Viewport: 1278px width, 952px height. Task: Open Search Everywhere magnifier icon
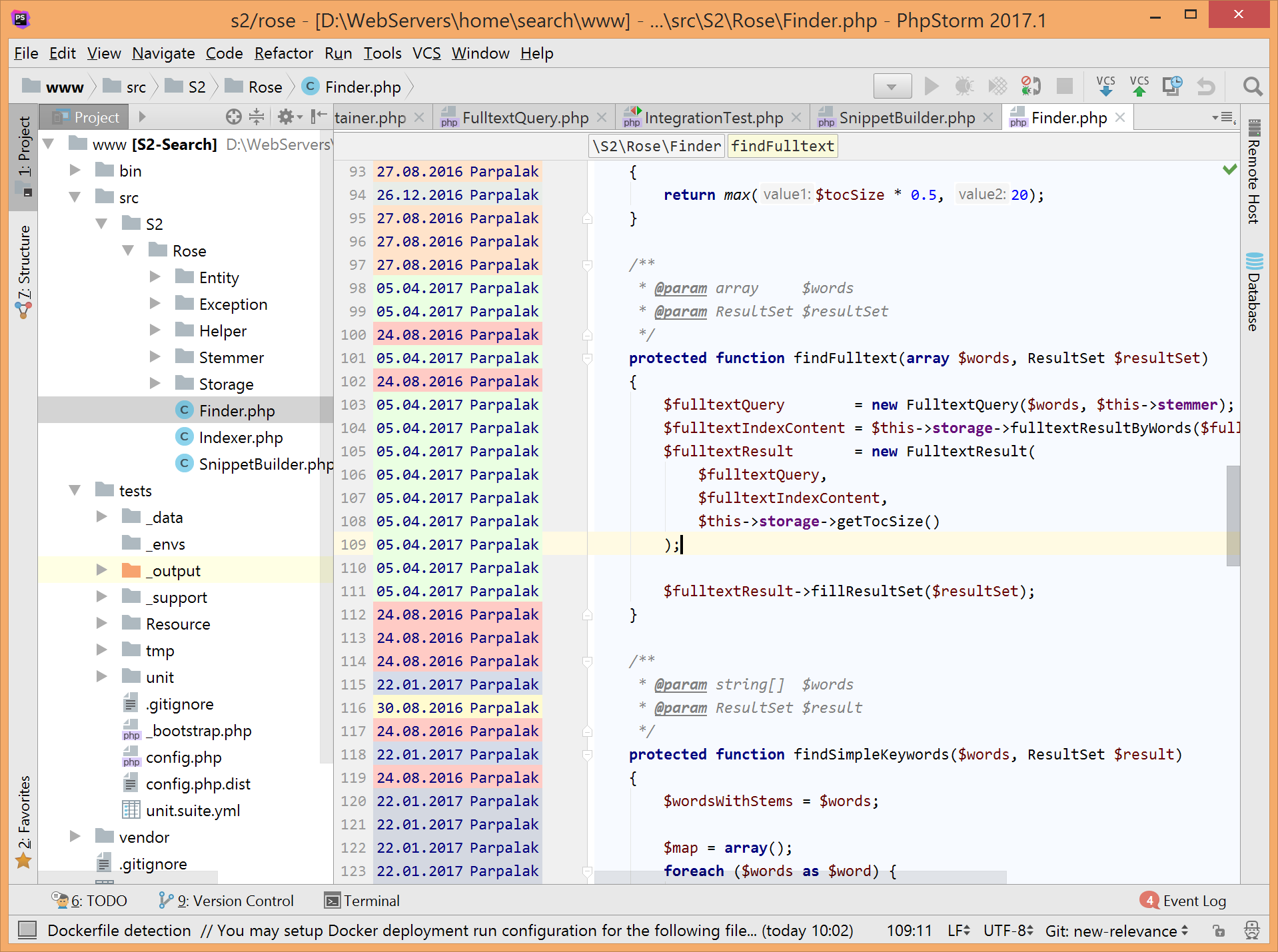(x=1252, y=87)
